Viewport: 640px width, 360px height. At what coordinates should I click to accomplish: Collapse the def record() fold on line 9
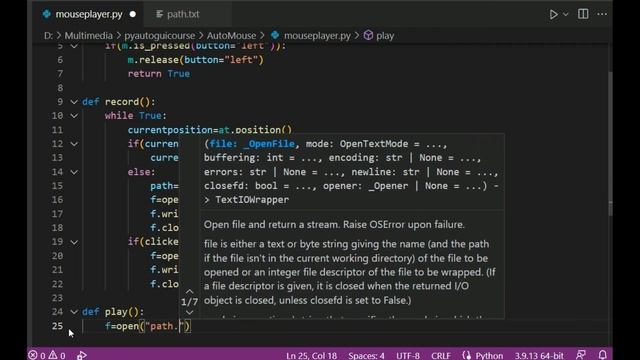tap(74, 102)
